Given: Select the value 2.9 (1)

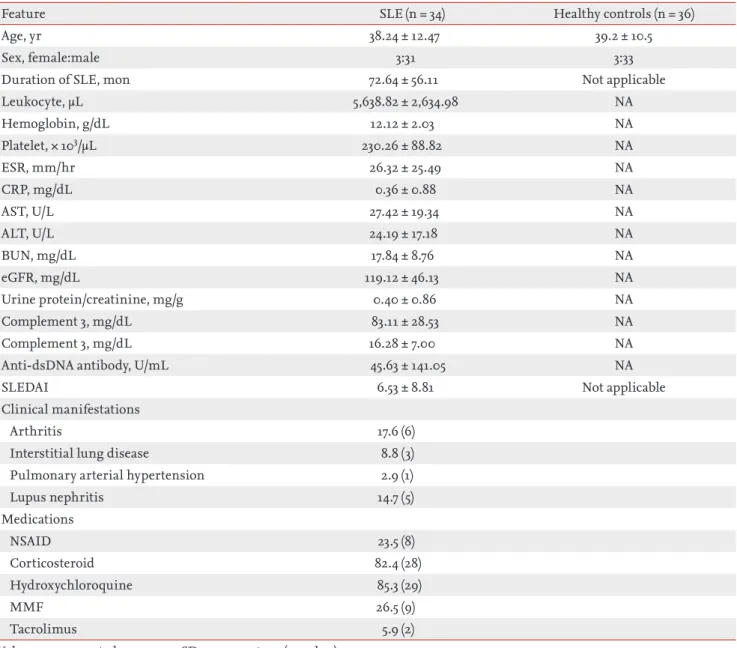Looking at the screenshot, I should (398, 476).
